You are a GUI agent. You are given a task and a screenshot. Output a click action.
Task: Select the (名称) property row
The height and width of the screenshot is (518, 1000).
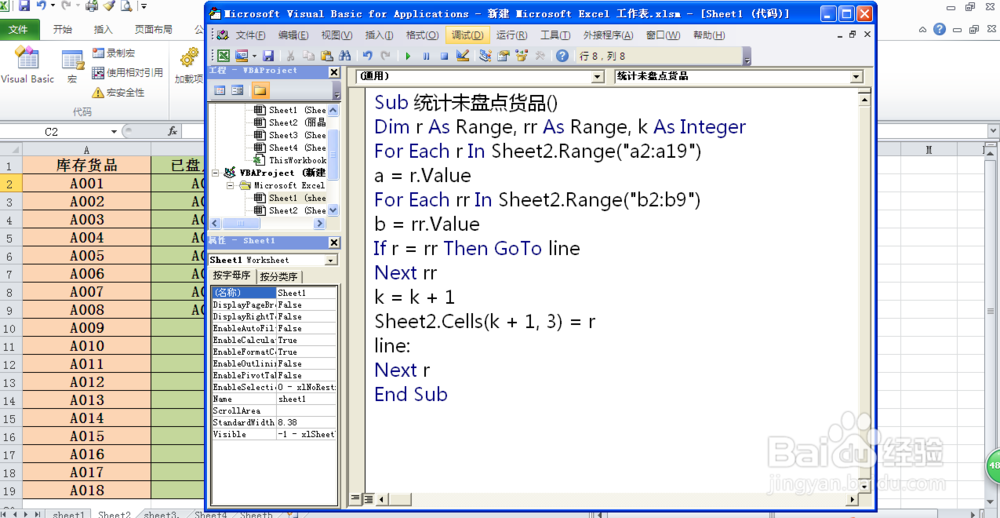pyautogui.click(x=273, y=293)
